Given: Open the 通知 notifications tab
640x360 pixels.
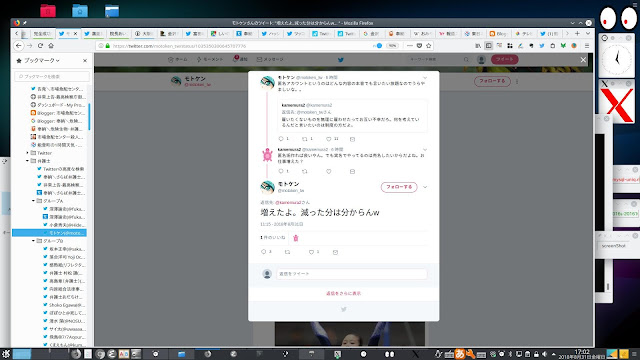Looking at the screenshot, I should pos(240,59).
